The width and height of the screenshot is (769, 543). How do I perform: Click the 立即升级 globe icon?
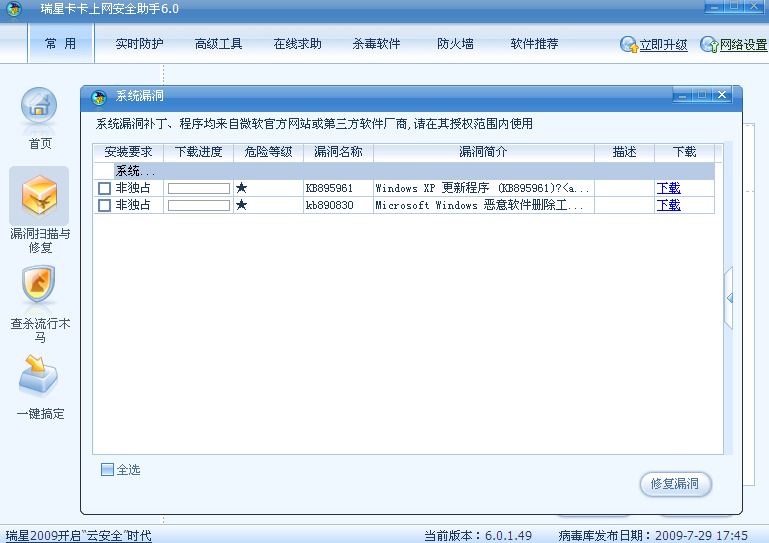(629, 45)
